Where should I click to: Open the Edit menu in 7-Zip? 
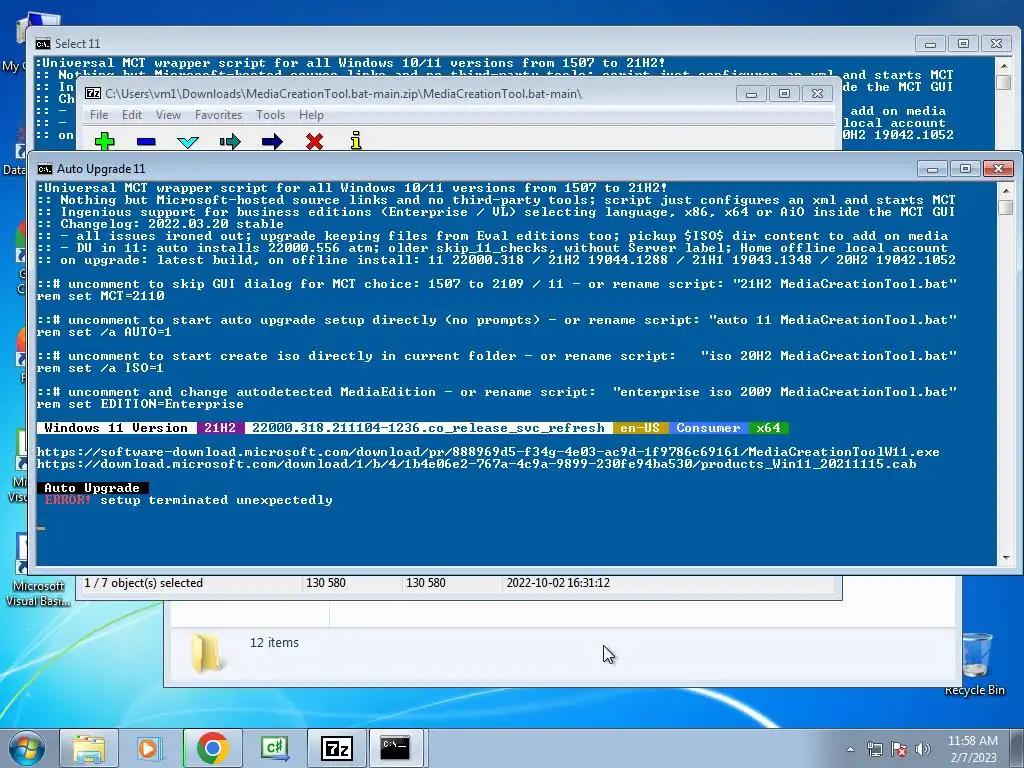(x=132, y=115)
